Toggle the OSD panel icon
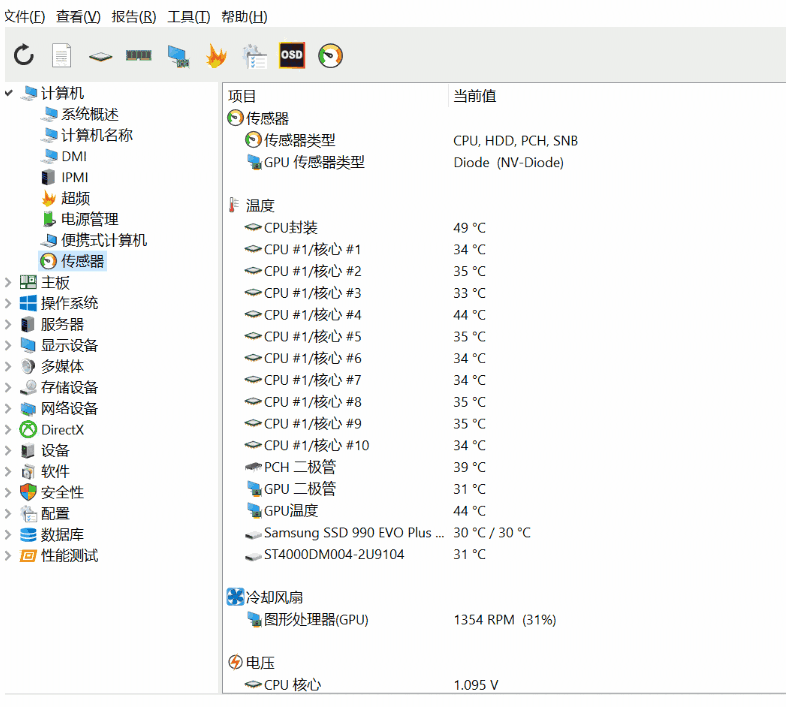Viewport: 786px width, 707px height. [292, 55]
